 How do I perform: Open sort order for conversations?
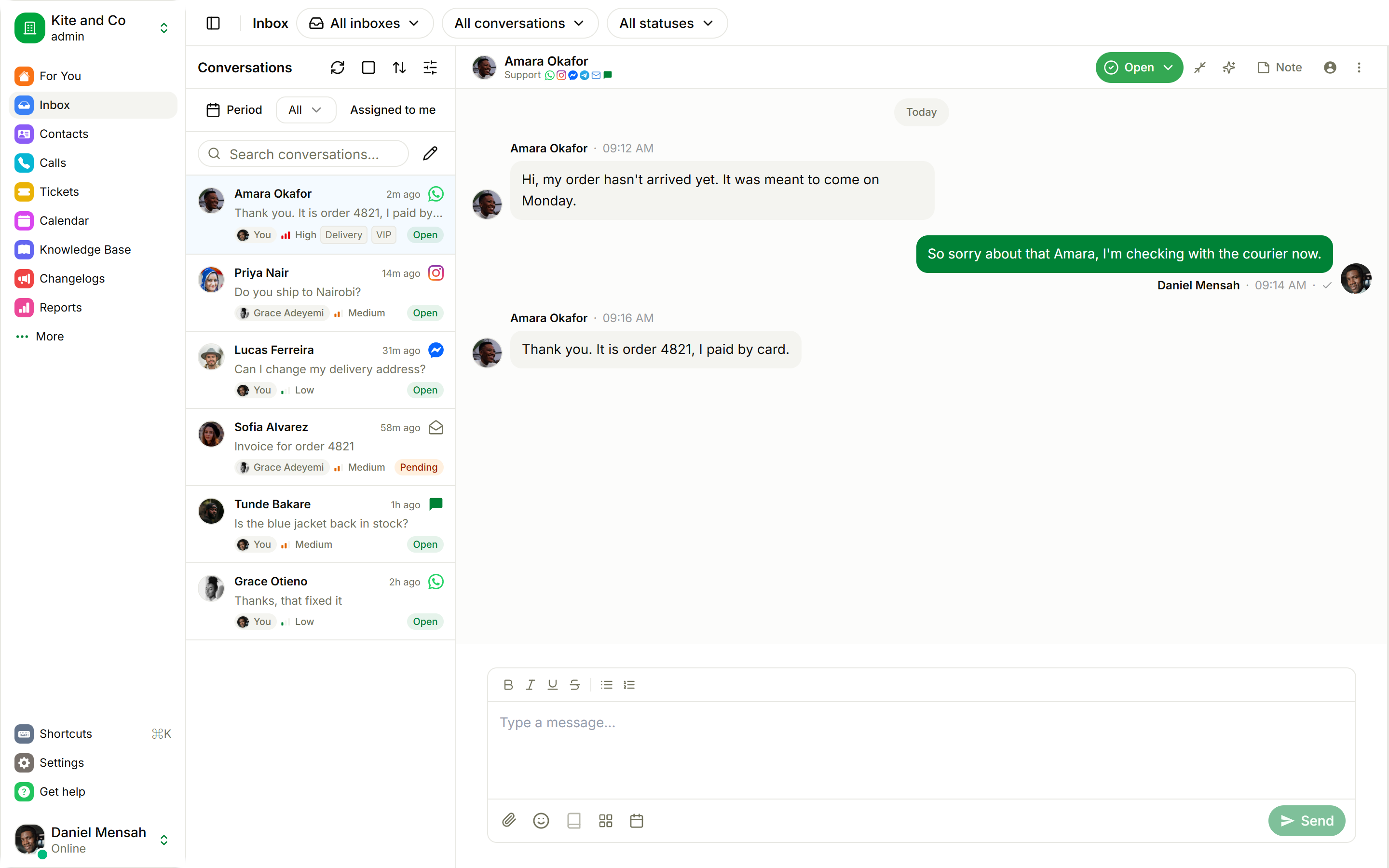[x=399, y=68]
